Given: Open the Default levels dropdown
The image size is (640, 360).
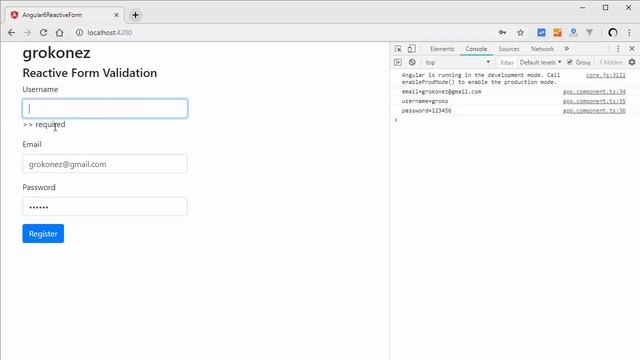Looking at the screenshot, I should 540,62.
